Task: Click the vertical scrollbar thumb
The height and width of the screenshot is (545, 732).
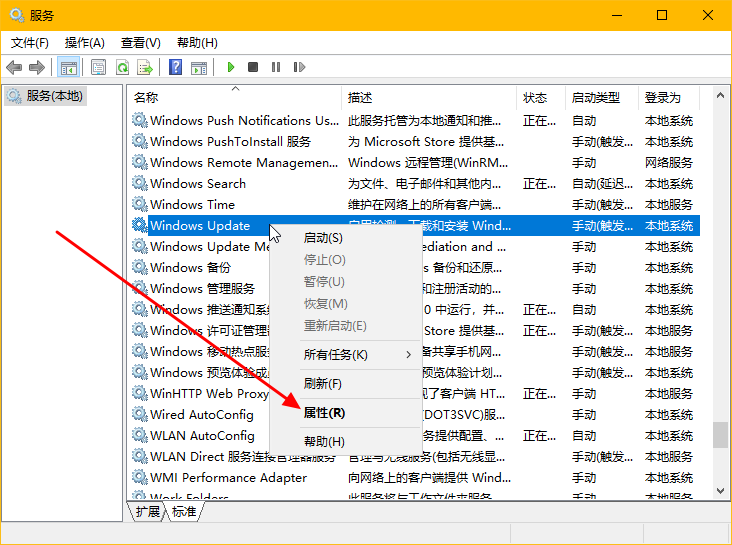Action: [x=720, y=435]
